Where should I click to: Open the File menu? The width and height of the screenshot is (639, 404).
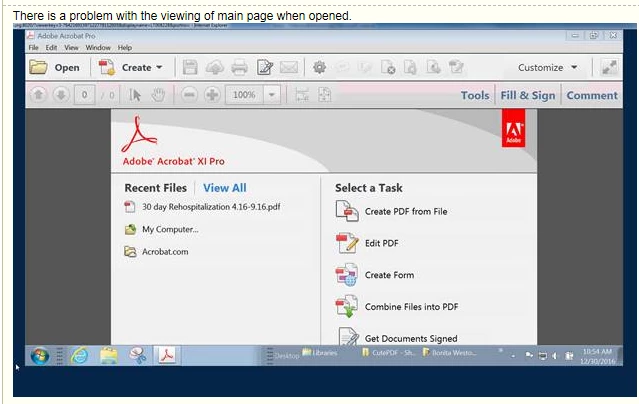[33, 48]
